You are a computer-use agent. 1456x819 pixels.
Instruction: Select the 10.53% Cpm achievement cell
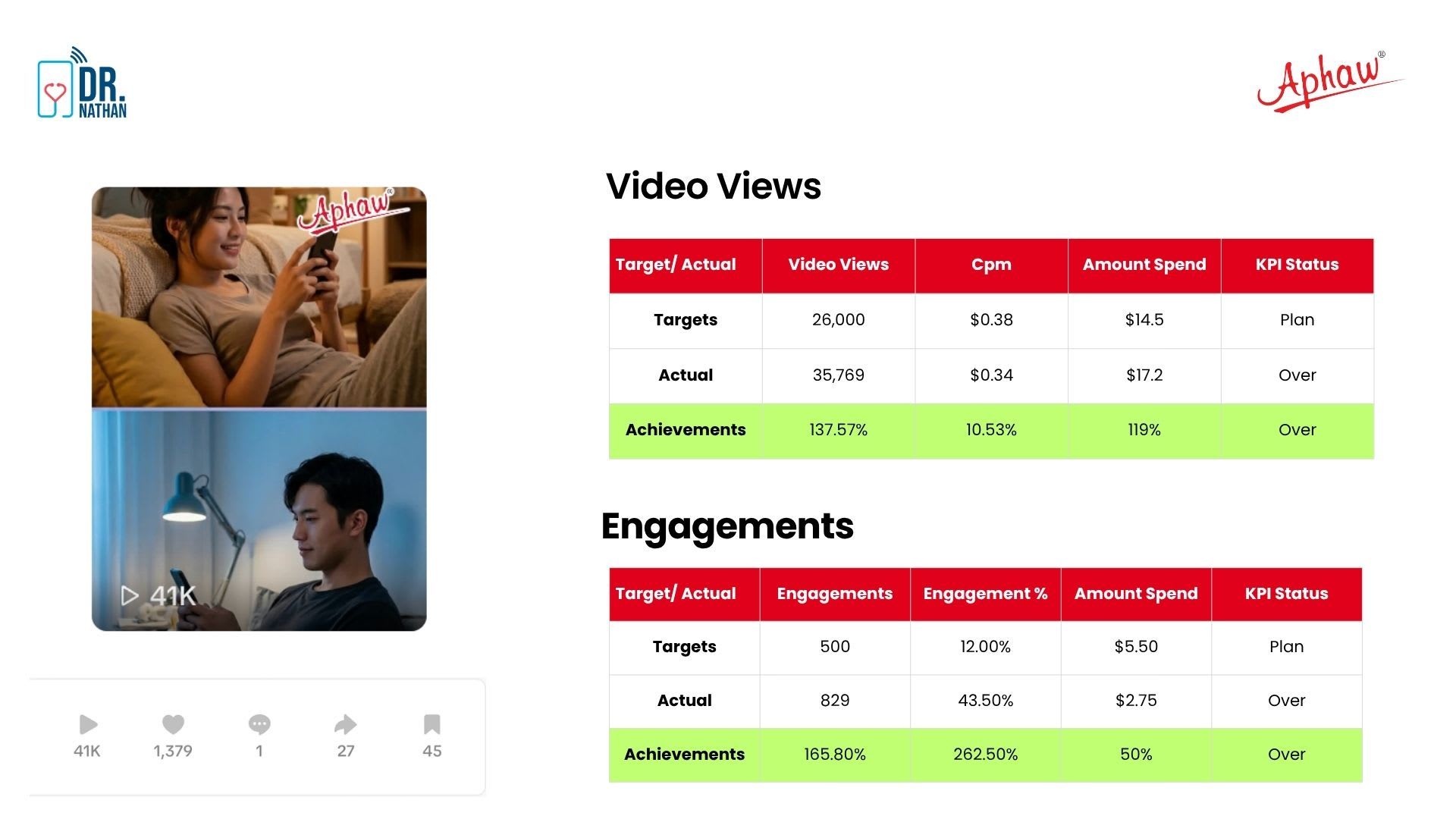tap(991, 430)
